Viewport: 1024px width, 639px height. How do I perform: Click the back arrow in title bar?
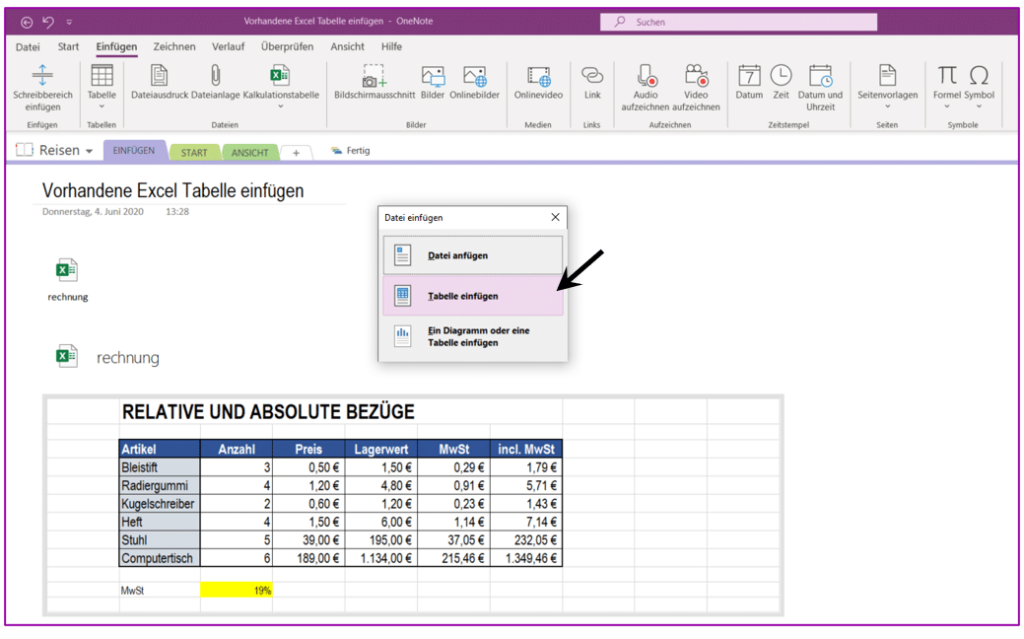click(x=27, y=22)
